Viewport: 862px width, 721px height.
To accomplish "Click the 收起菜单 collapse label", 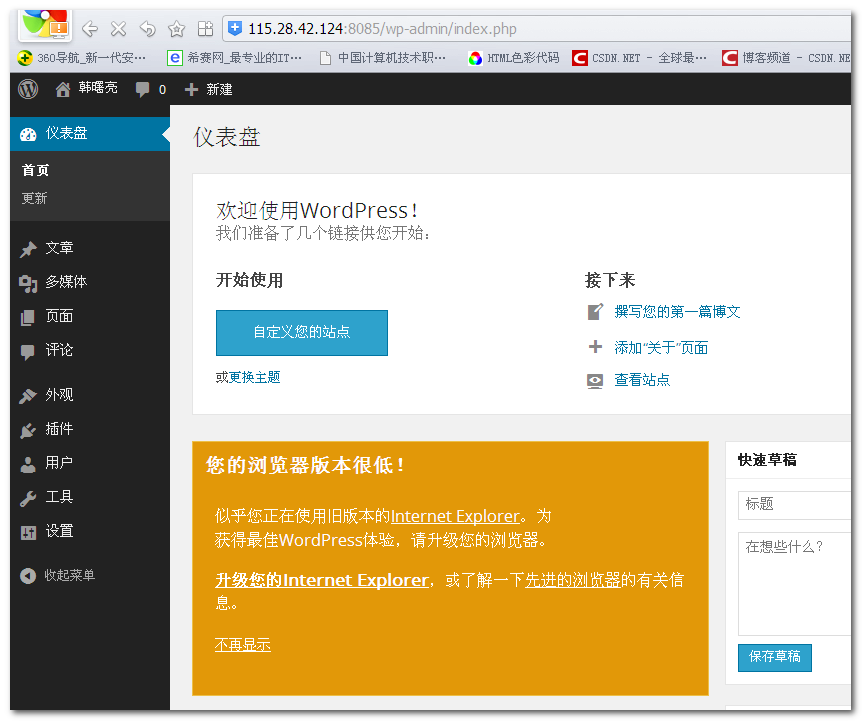I will tap(69, 575).
